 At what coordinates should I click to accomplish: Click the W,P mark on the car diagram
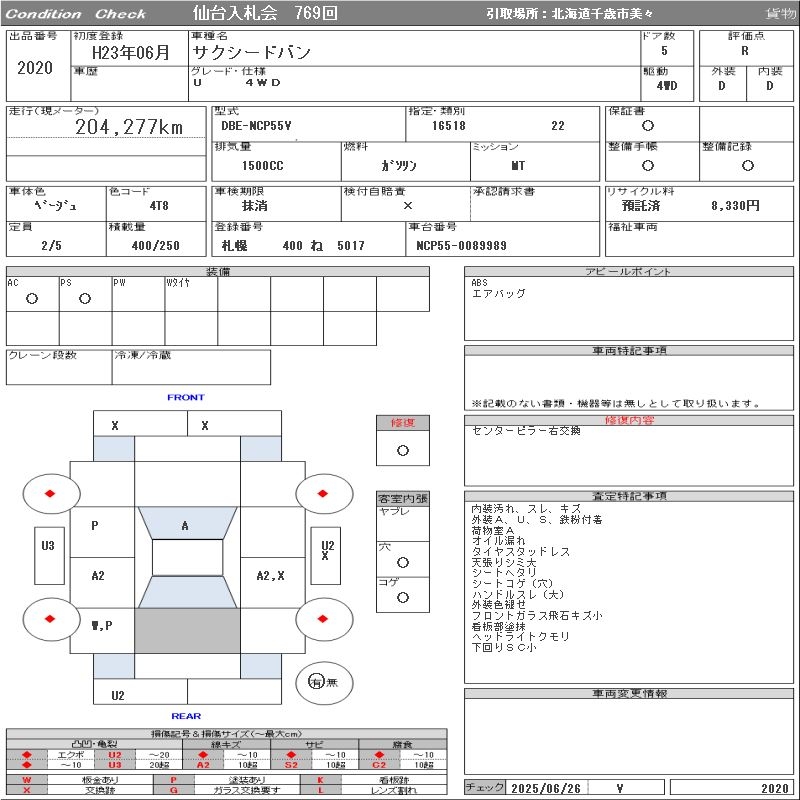(x=100, y=626)
